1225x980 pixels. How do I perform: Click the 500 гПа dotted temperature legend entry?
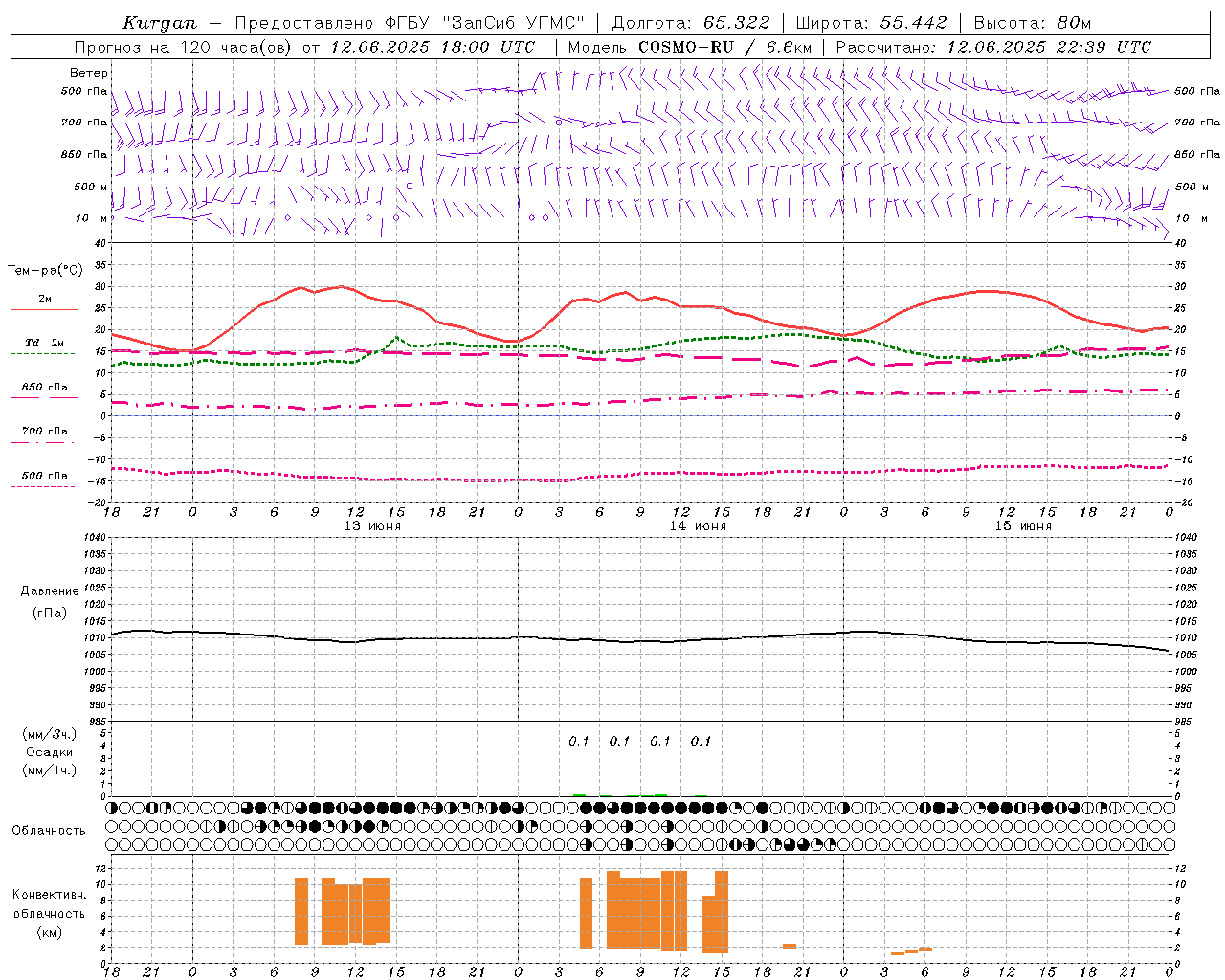coord(45,476)
